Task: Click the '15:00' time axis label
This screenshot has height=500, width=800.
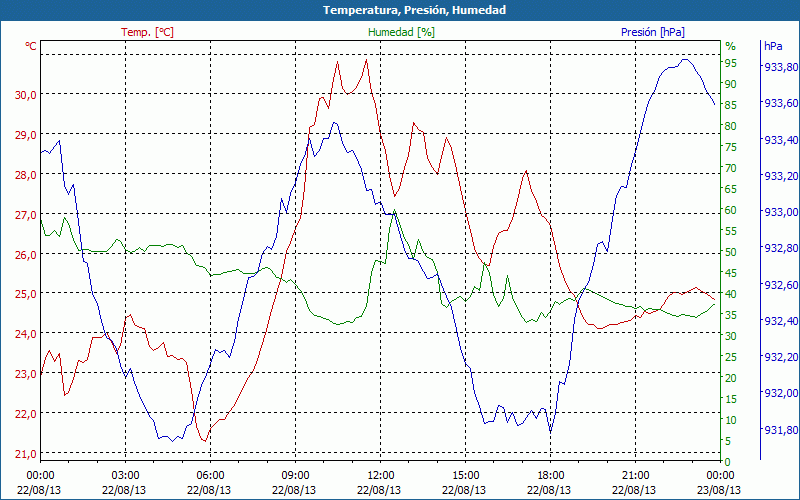Action: coord(465,476)
